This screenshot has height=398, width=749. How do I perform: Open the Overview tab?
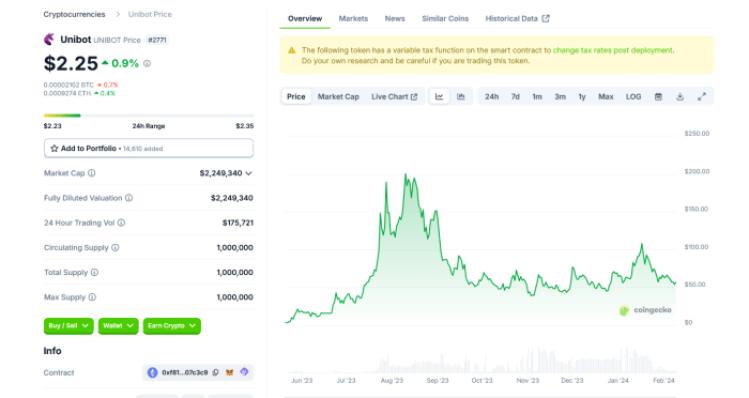(305, 19)
